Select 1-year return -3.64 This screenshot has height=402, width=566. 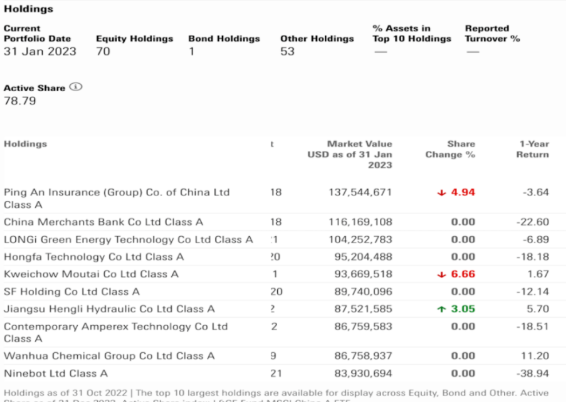click(536, 192)
